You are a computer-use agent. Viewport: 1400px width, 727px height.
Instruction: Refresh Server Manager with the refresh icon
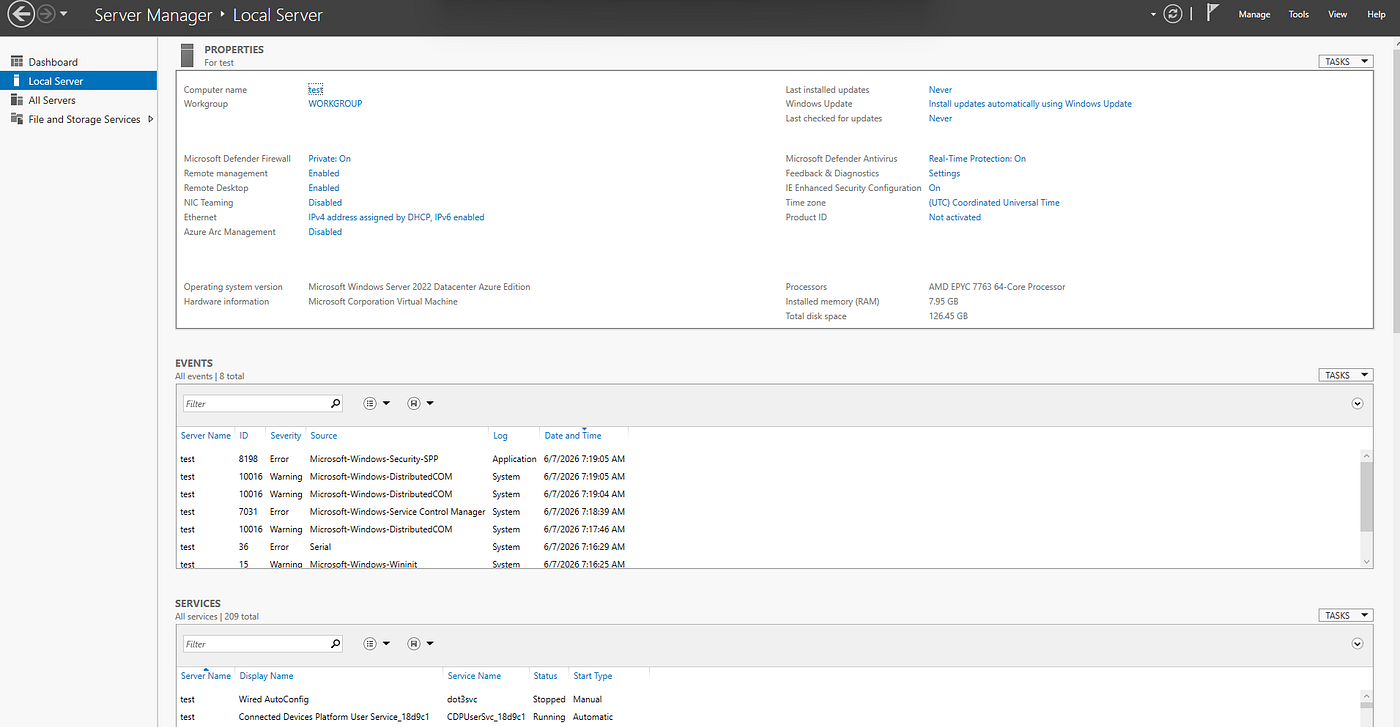click(x=1173, y=15)
